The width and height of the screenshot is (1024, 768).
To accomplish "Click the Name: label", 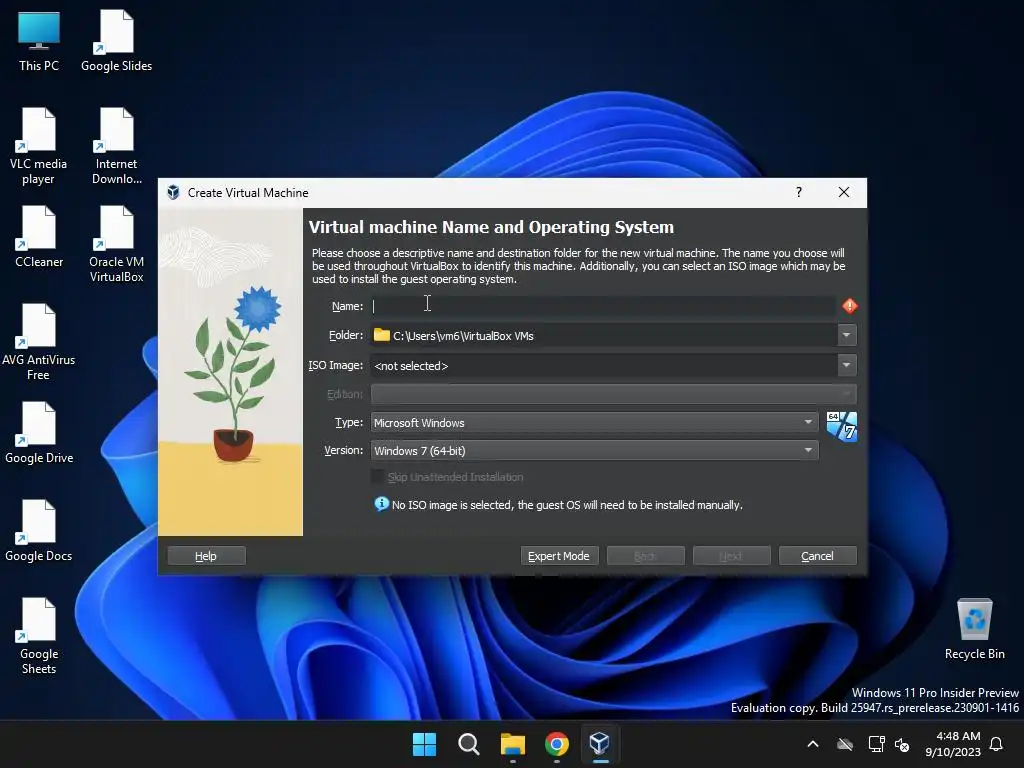I will tap(347, 306).
